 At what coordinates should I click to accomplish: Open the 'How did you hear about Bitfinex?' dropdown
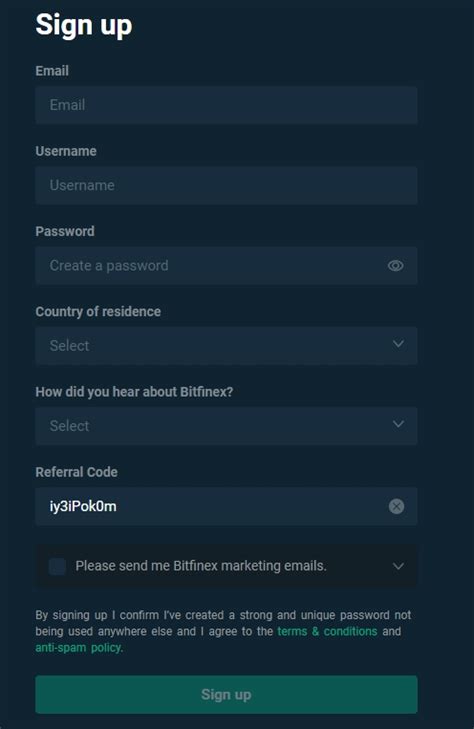click(226, 426)
